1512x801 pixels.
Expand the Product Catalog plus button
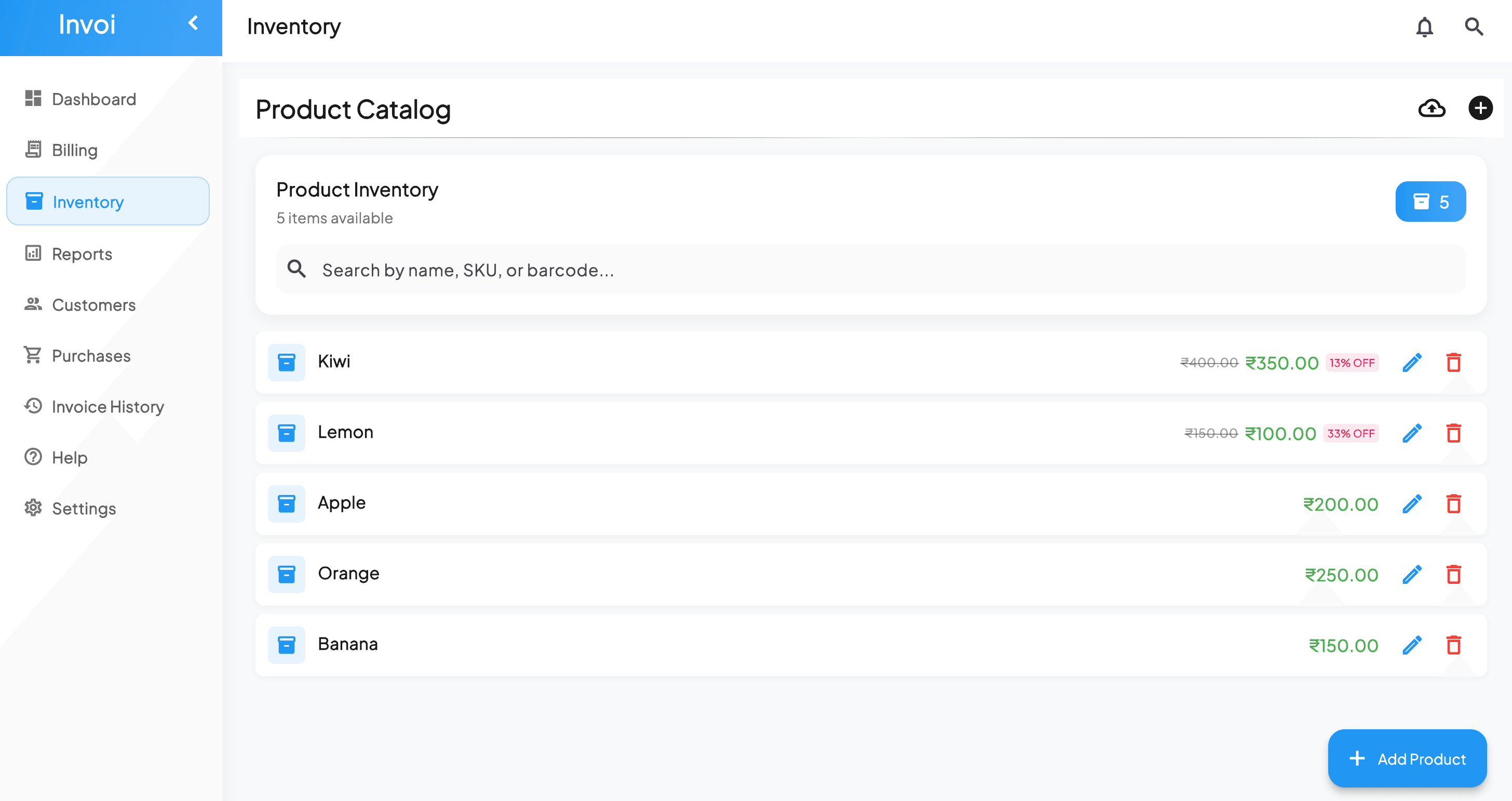pyautogui.click(x=1481, y=108)
